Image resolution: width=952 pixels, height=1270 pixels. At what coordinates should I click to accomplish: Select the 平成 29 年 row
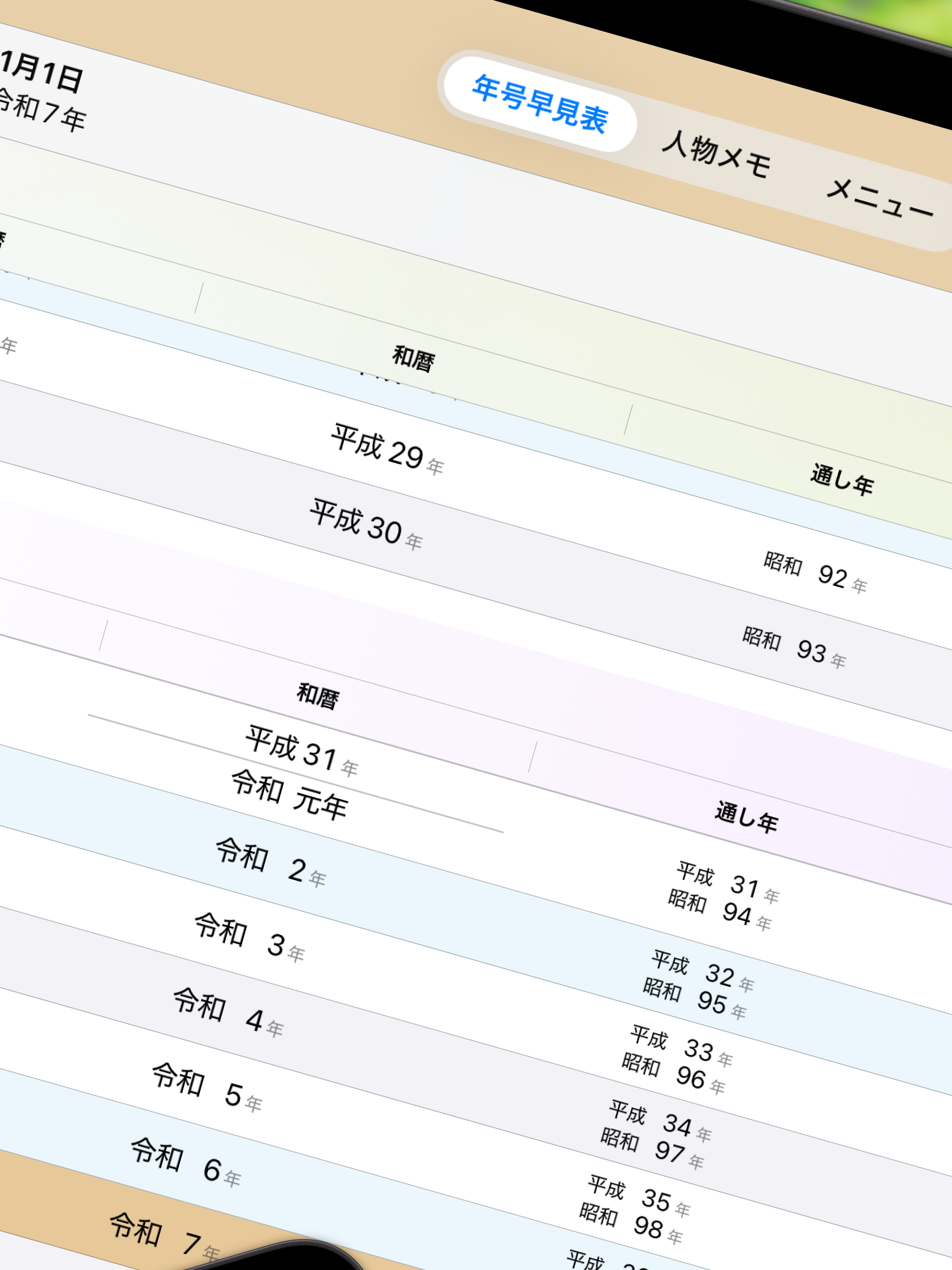coord(387,449)
